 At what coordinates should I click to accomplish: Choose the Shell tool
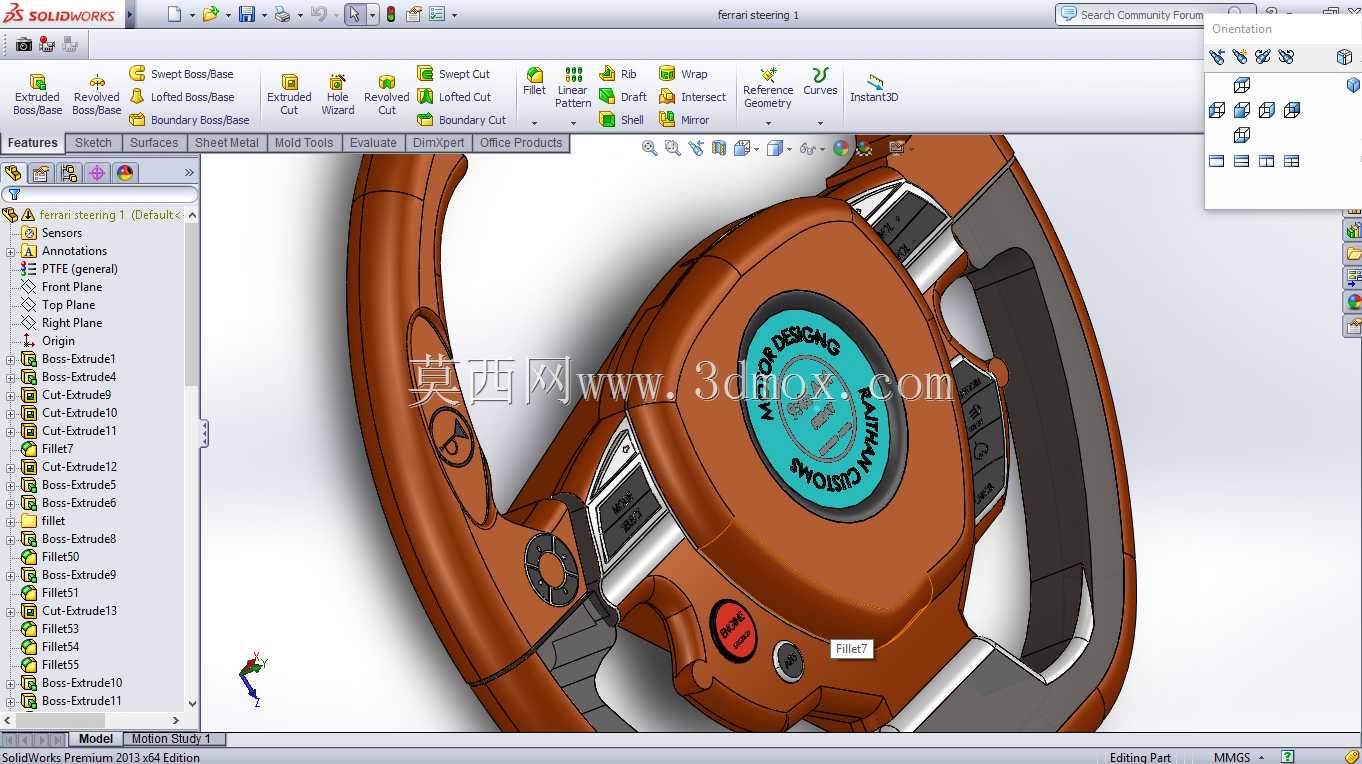tap(621, 120)
